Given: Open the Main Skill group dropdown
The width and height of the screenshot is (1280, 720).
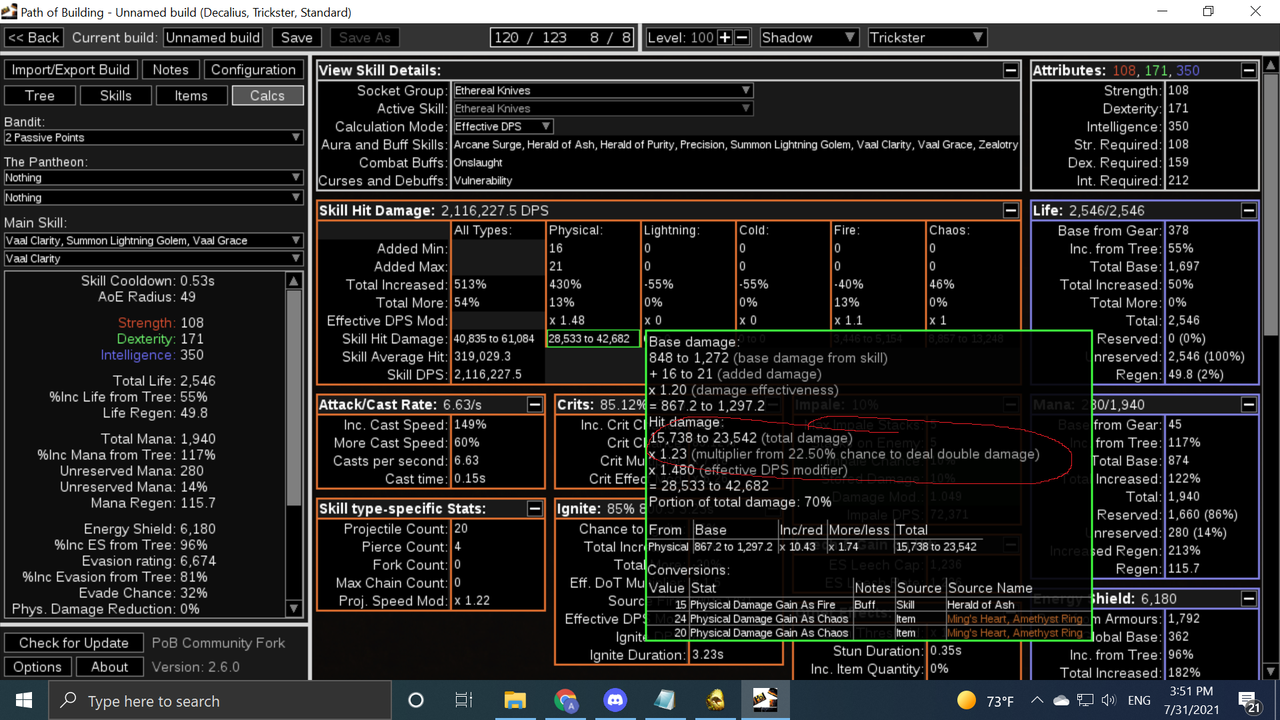Looking at the screenshot, I should point(153,240).
